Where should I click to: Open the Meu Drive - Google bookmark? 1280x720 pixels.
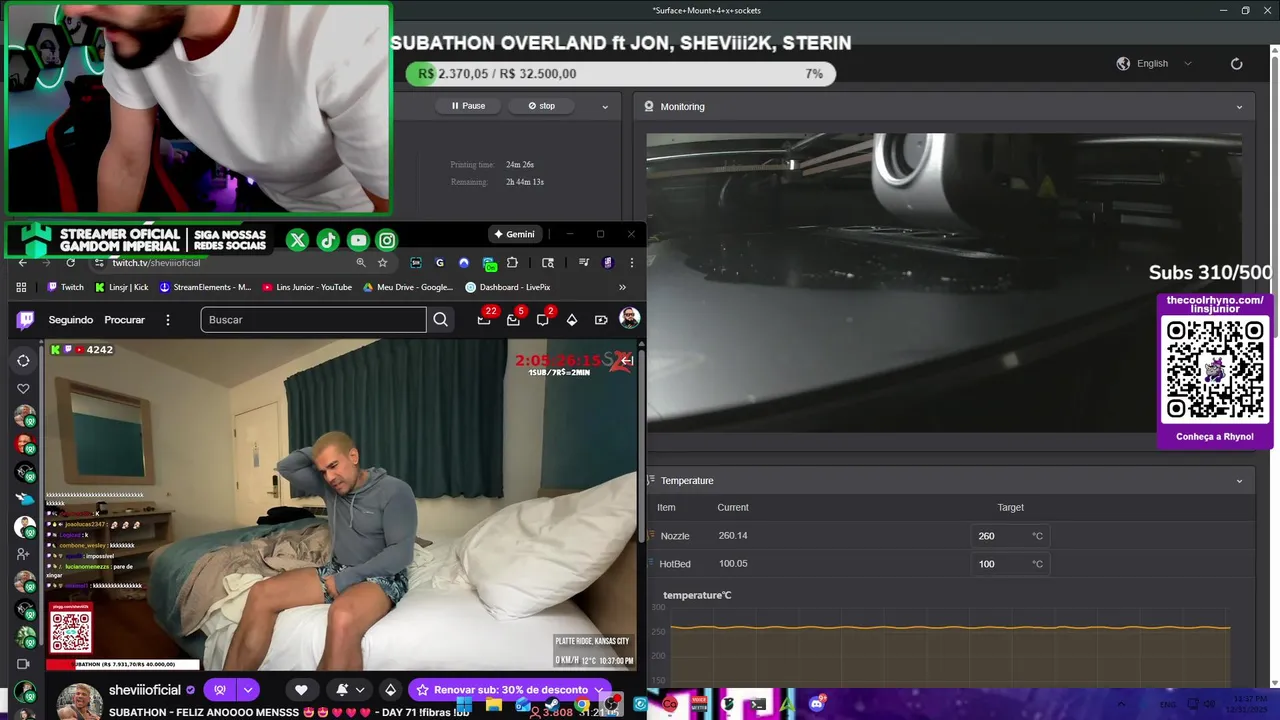coord(408,287)
